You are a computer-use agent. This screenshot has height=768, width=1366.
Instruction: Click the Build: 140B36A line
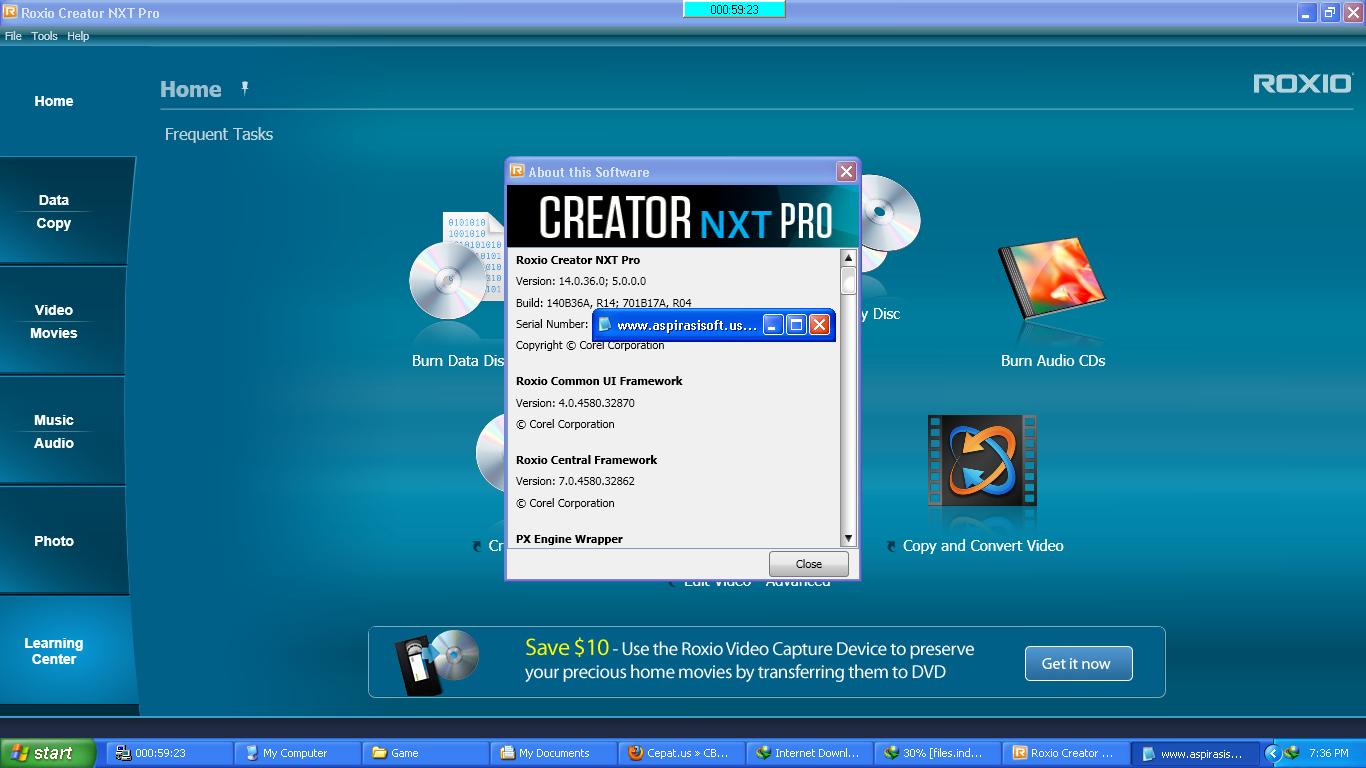pos(604,303)
